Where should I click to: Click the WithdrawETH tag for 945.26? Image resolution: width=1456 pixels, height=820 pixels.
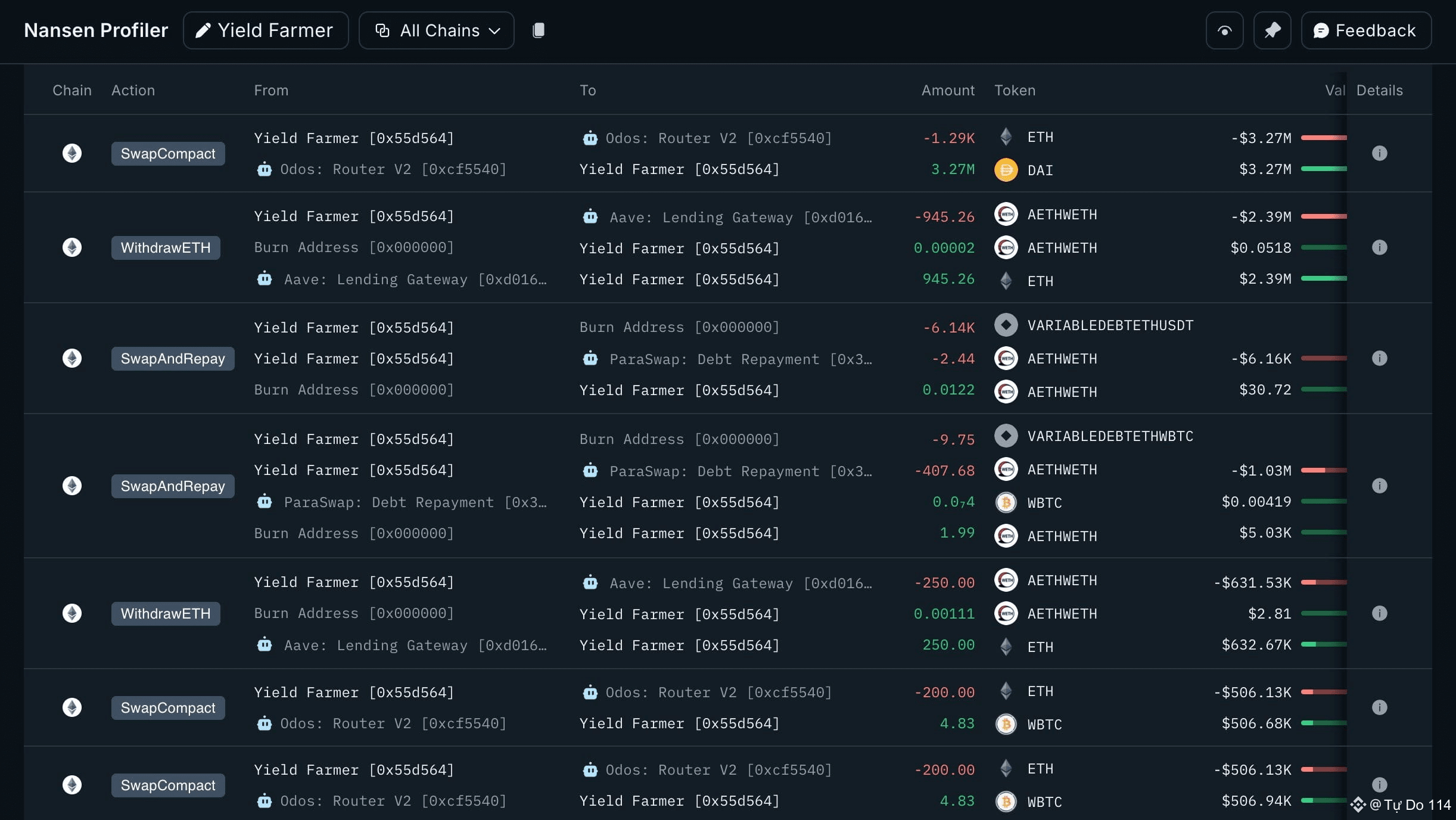166,248
